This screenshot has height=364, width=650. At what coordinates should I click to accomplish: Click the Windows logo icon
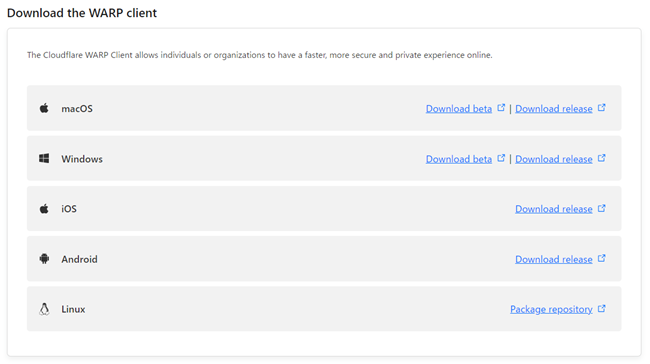pos(44,158)
